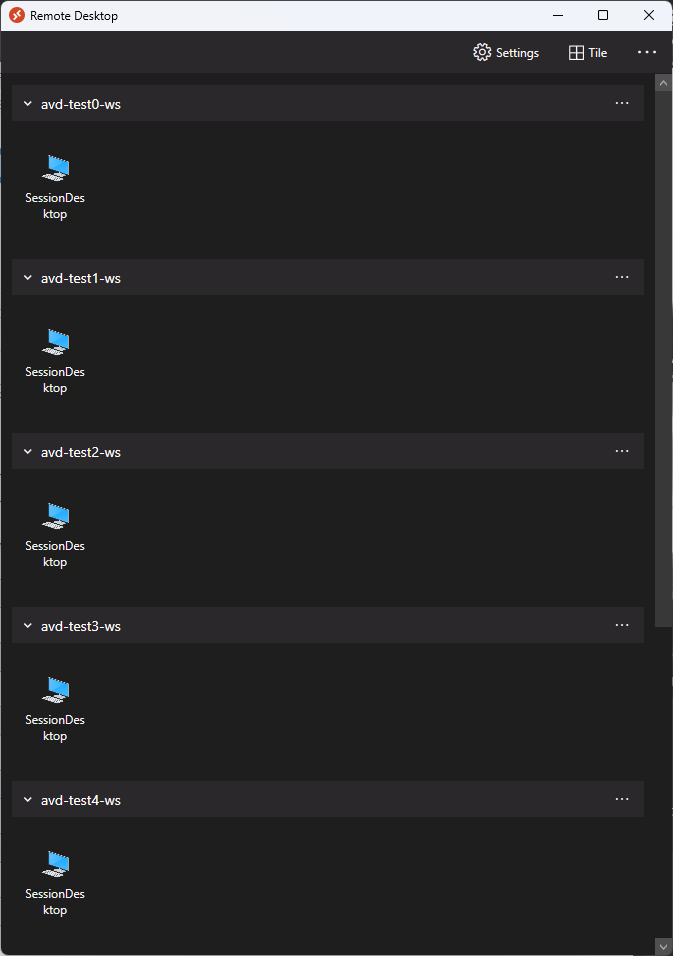
Task: Open the avd-test4-ws ellipsis menu
Action: click(x=622, y=799)
